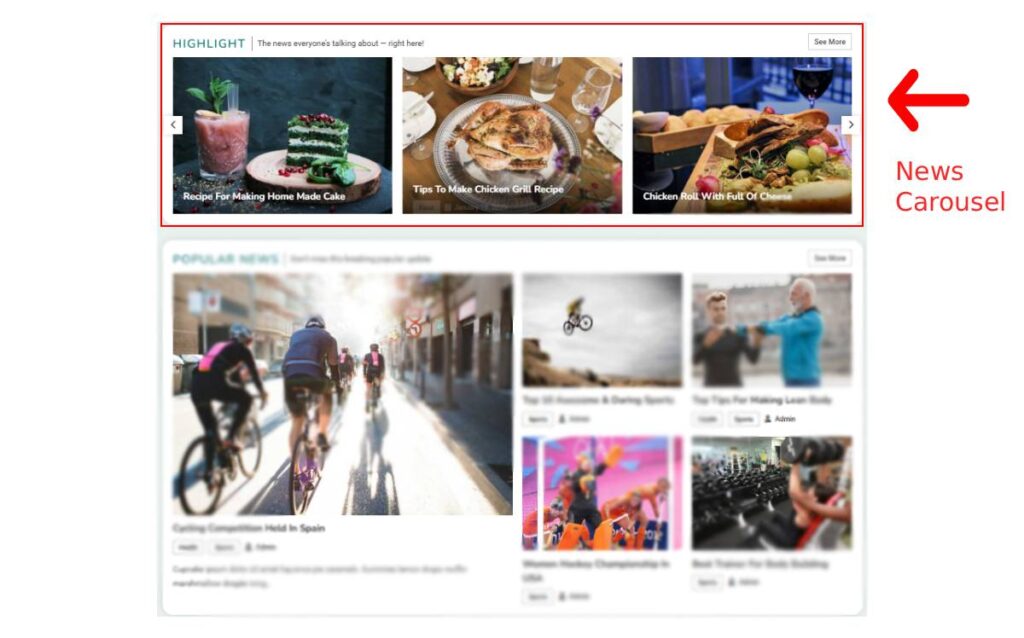Click the Admin author icon under Cycling article

248,547
